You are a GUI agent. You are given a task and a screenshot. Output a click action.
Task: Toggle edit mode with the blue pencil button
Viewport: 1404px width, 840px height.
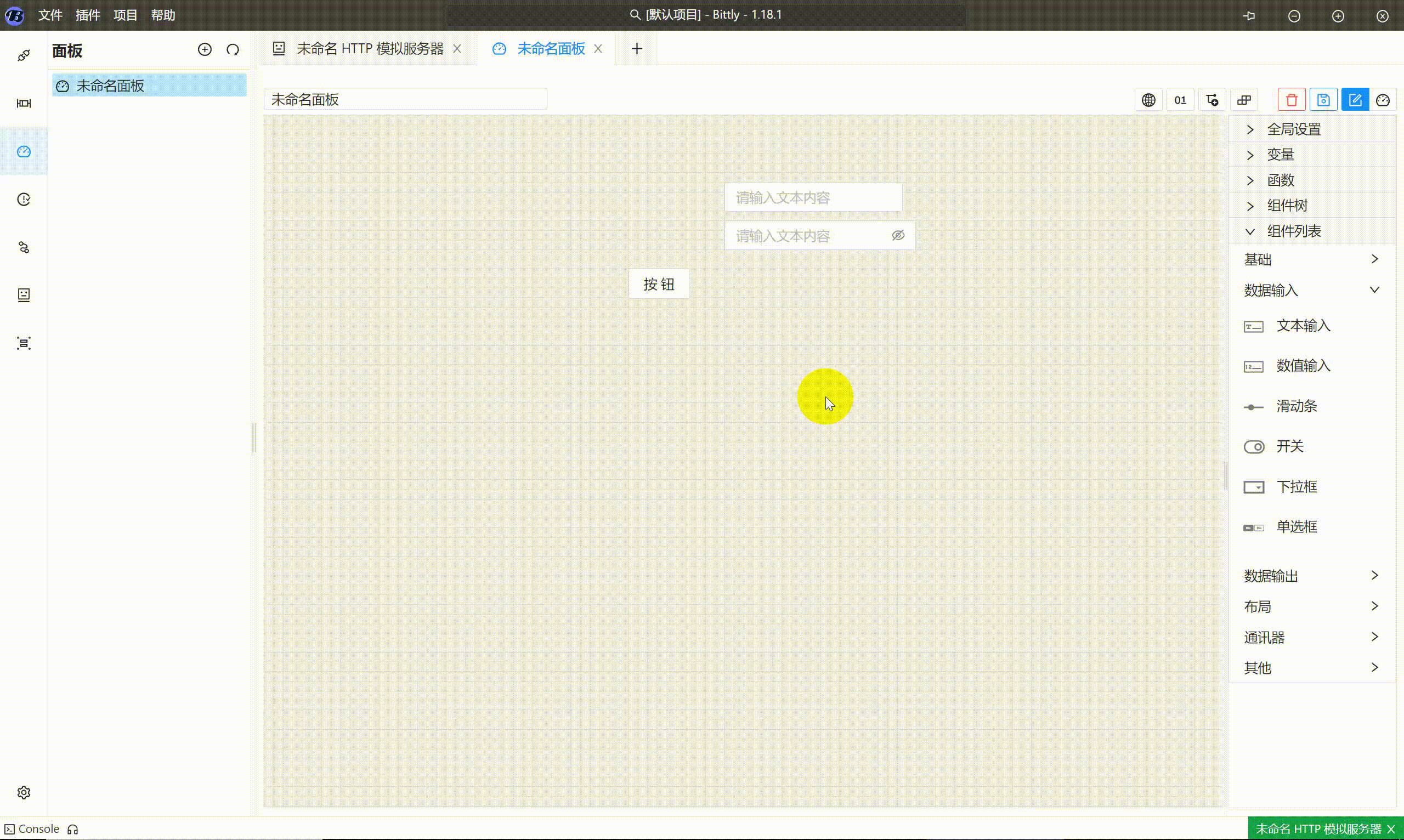tap(1355, 99)
